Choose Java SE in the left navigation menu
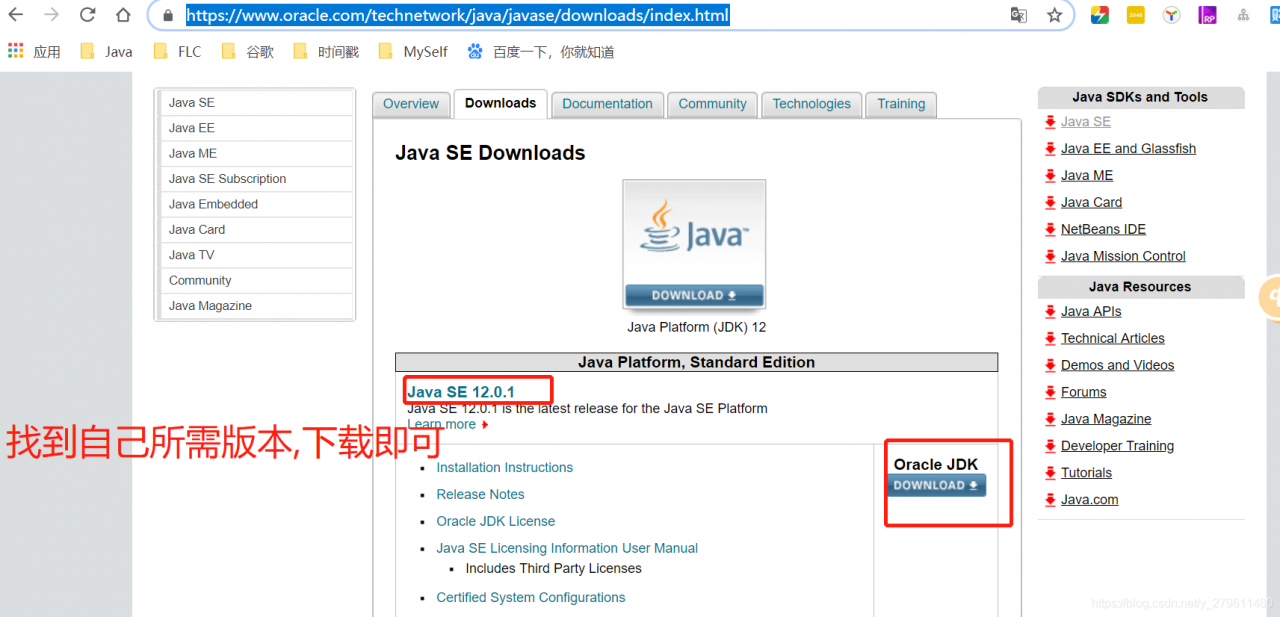This screenshot has width=1280, height=617. pyautogui.click(x=256, y=103)
